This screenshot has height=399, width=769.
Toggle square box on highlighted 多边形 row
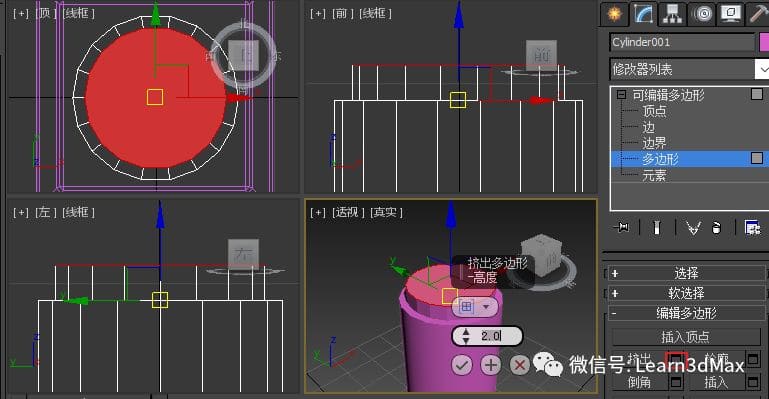point(757,158)
